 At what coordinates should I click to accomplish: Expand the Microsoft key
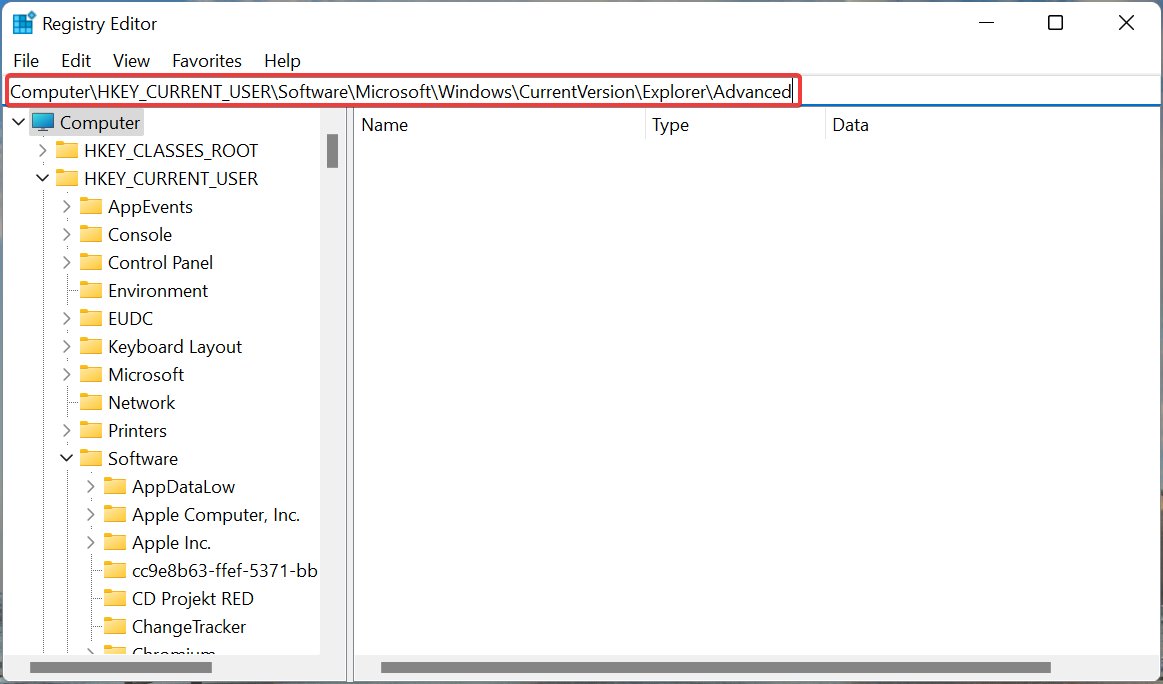pyautogui.click(x=66, y=375)
